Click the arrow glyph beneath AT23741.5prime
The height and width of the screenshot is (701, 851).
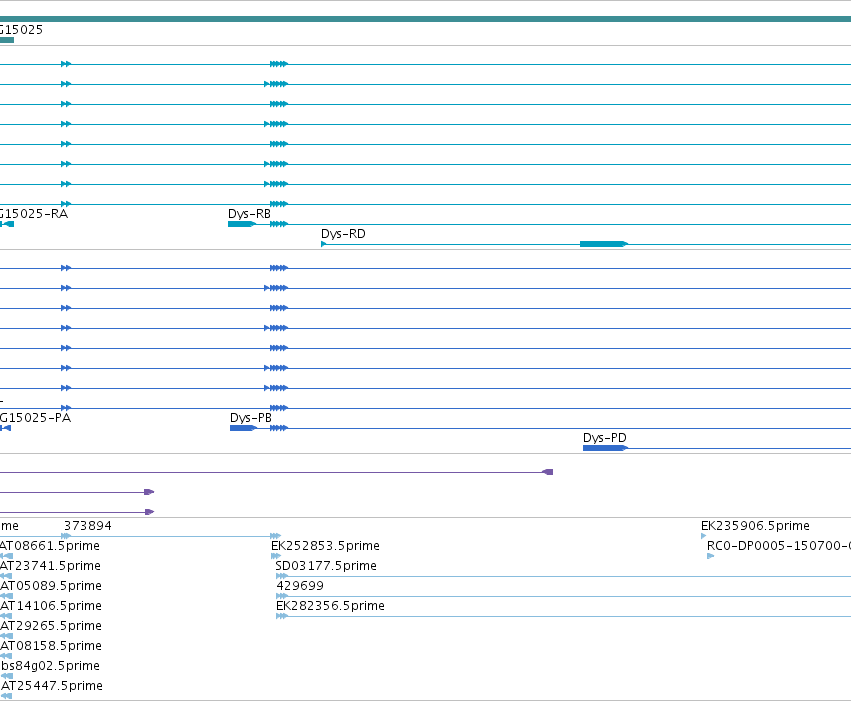click(6, 576)
